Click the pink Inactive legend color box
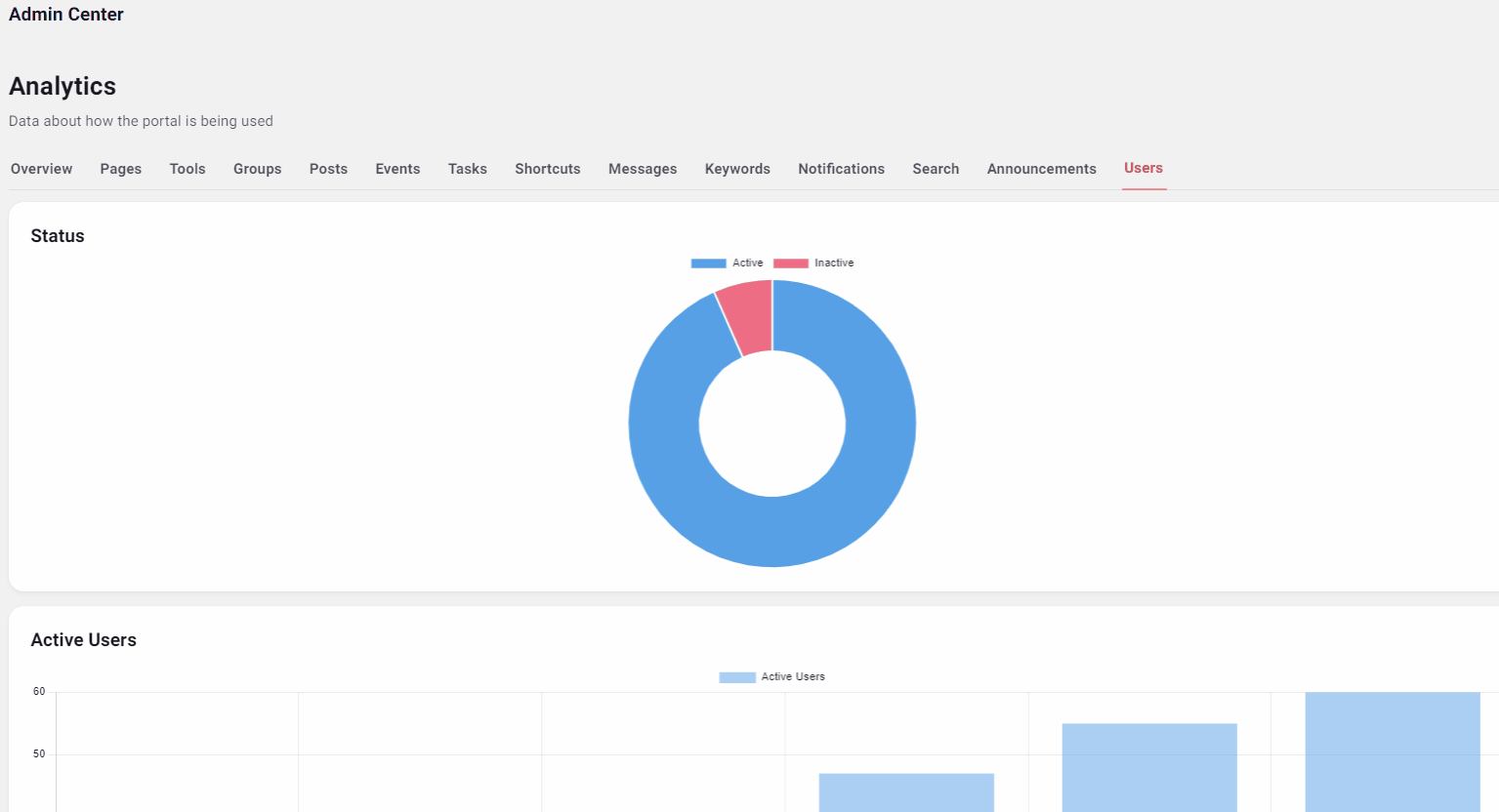The image size is (1499, 812). coord(790,263)
